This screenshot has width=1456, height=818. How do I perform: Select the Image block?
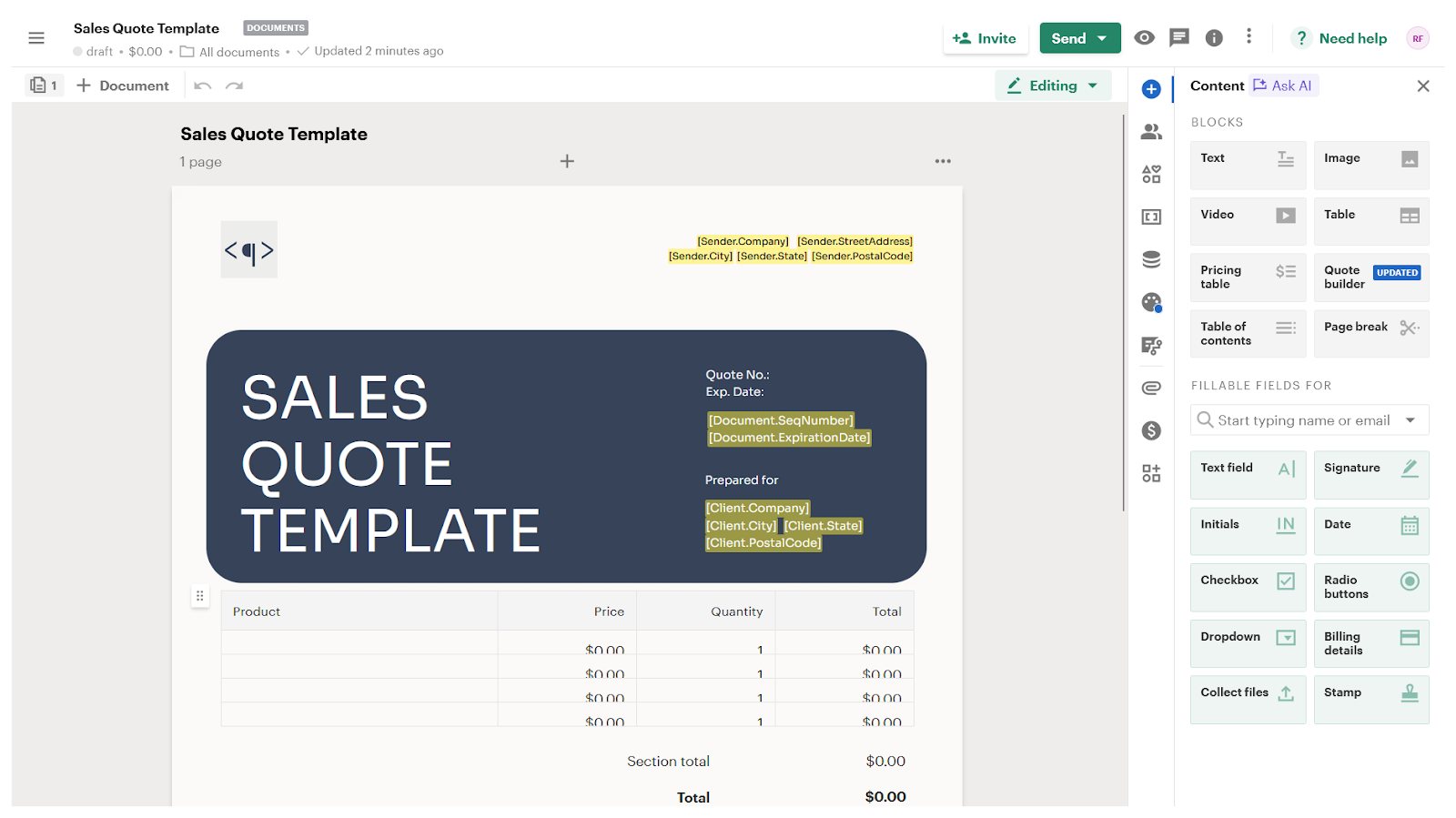1371,165
